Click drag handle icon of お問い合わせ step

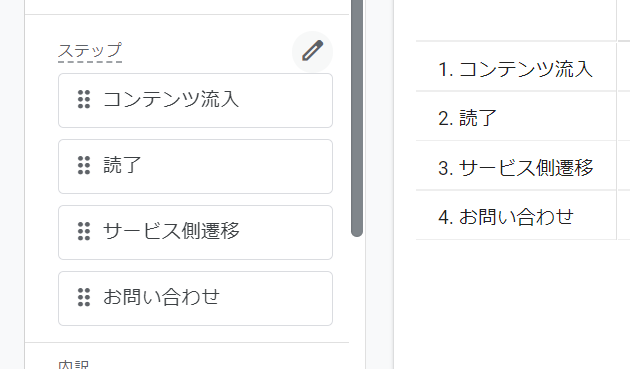click(x=84, y=297)
